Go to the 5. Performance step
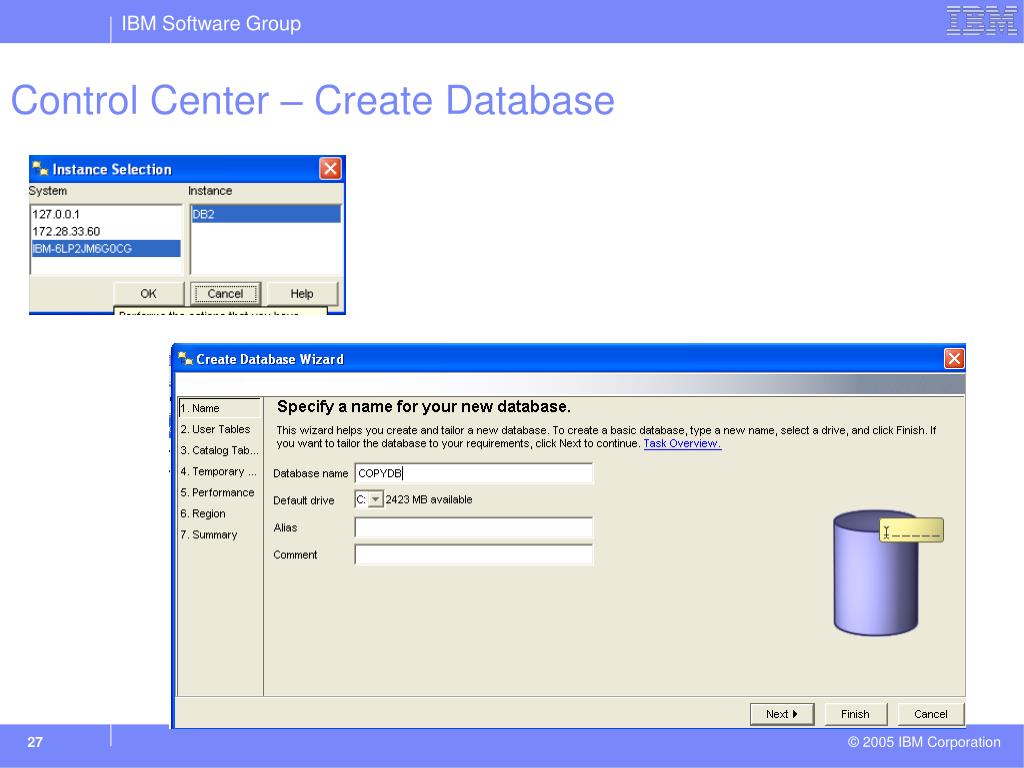 click(219, 492)
